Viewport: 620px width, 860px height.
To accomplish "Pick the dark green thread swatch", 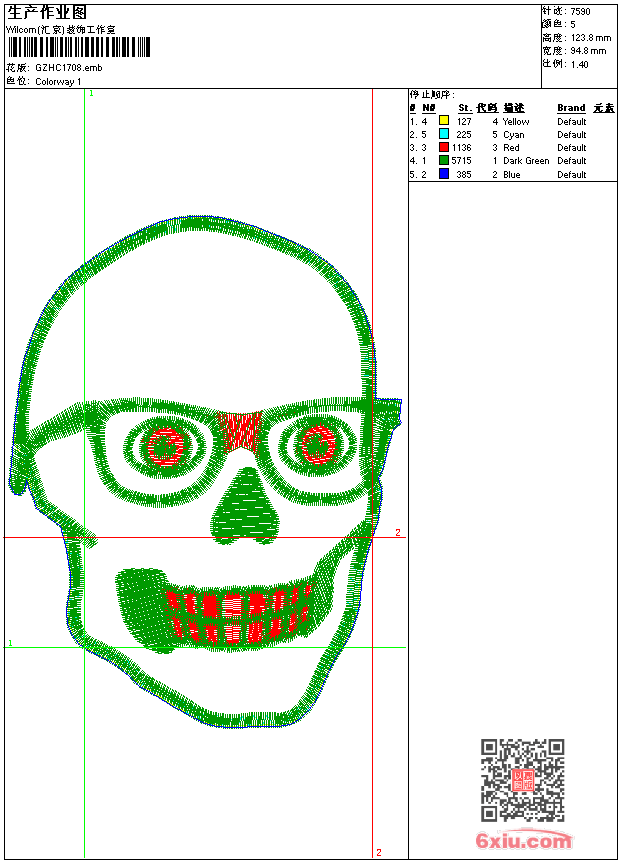I will 444,160.
